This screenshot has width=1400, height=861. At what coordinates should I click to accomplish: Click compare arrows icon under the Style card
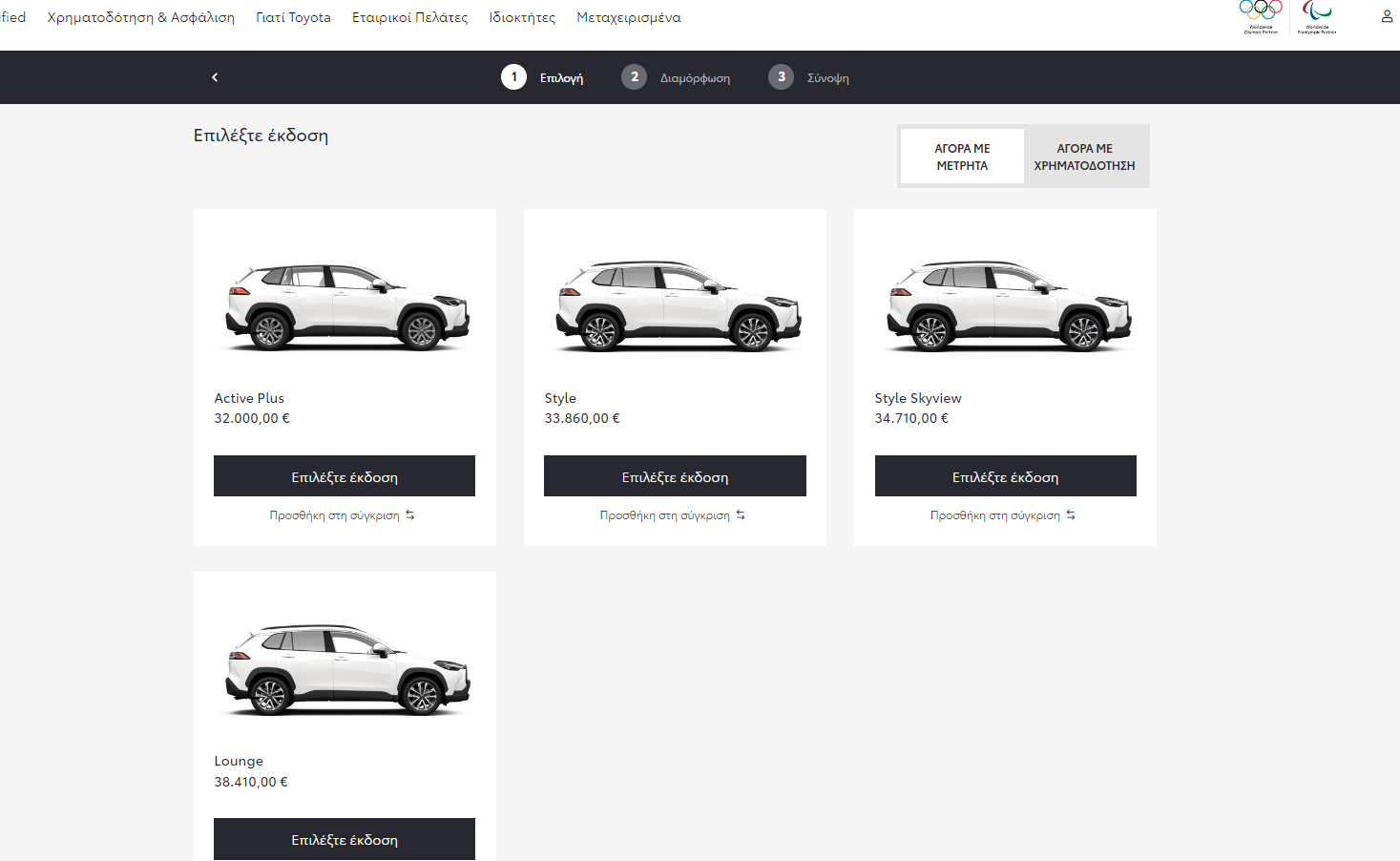[x=740, y=515]
